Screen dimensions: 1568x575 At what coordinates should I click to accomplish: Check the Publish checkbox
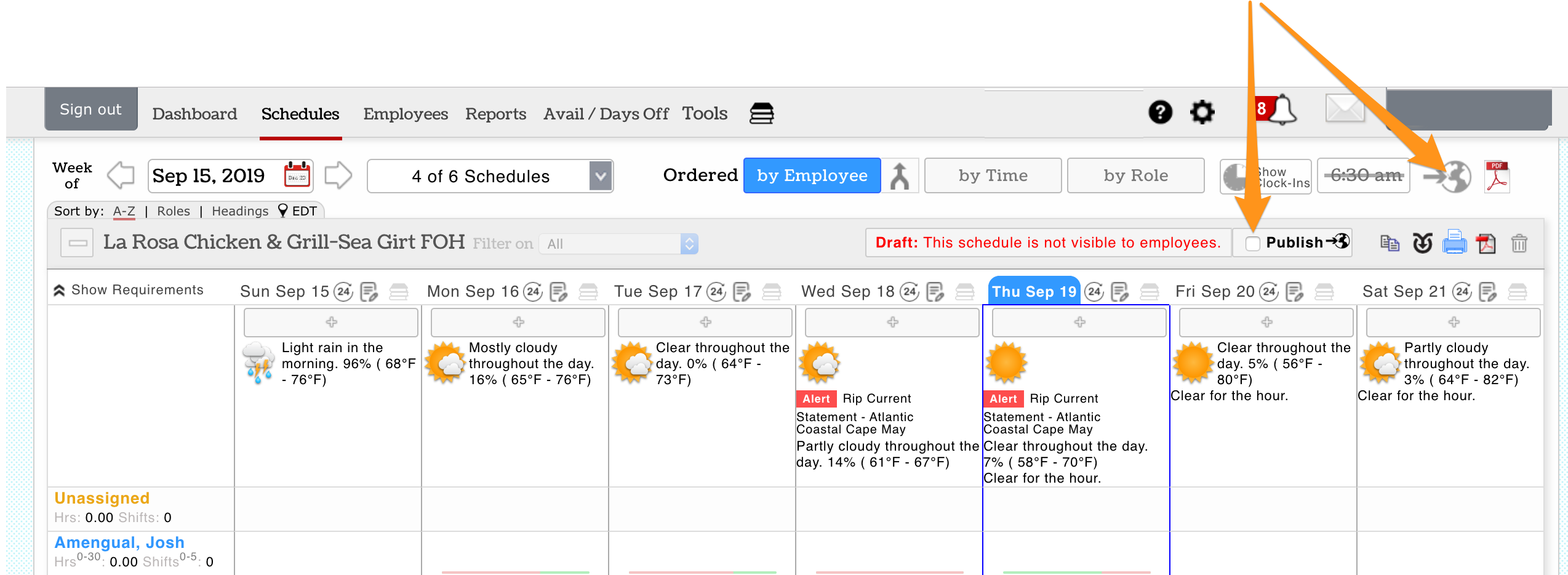(x=1252, y=243)
